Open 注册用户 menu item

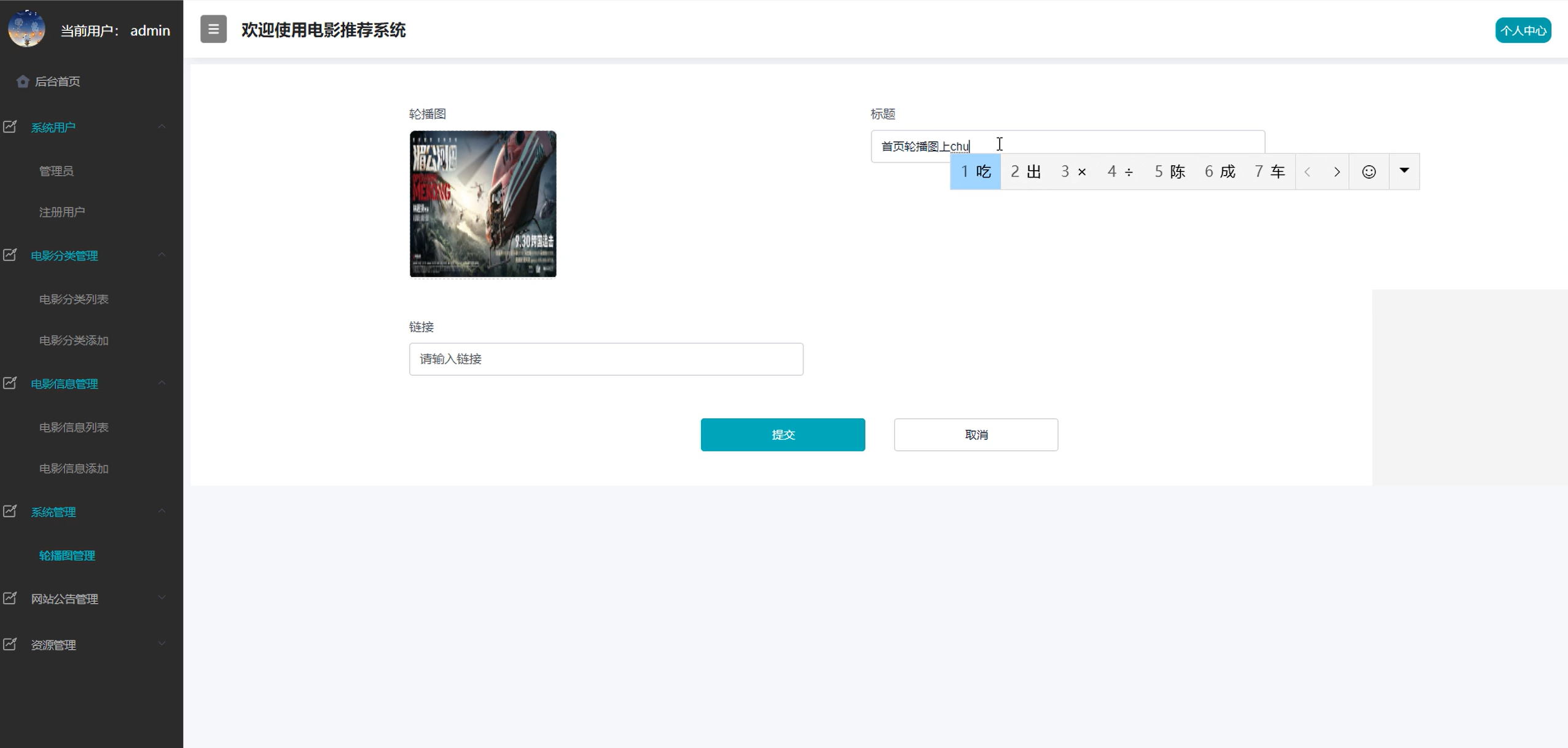coord(62,212)
